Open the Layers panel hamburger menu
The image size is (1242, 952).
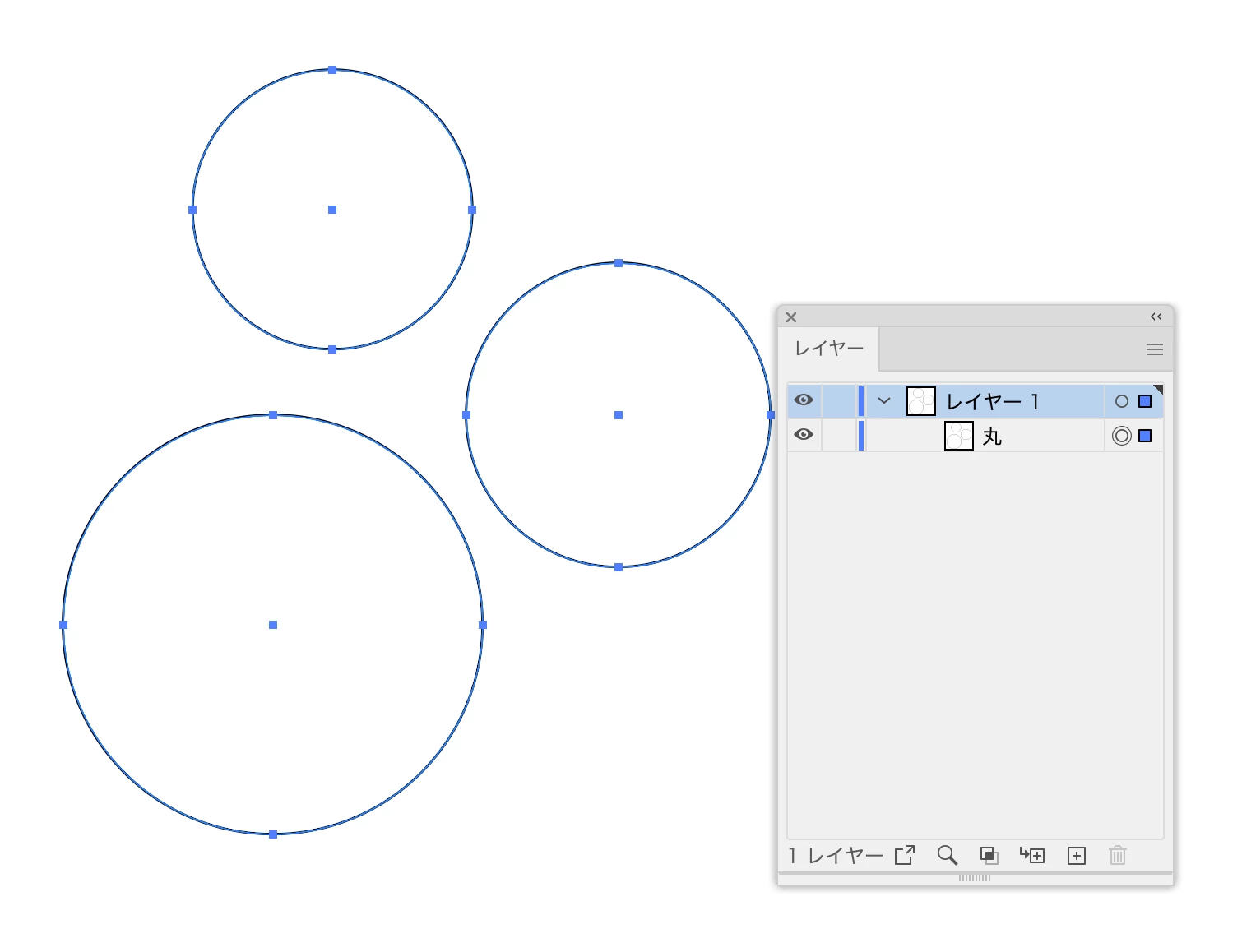tap(1155, 349)
